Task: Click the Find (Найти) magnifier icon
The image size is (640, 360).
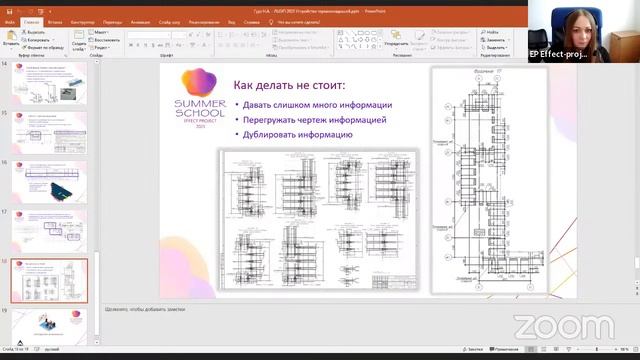Action: tap(483, 32)
